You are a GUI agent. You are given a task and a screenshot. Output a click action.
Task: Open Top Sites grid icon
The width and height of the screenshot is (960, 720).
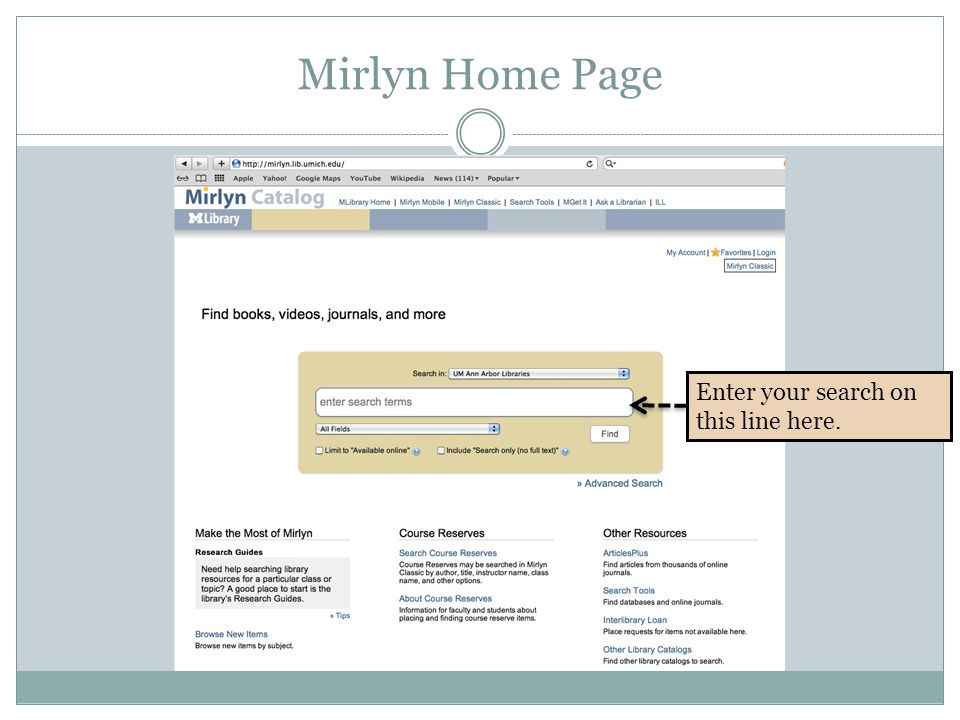pyautogui.click(x=219, y=178)
